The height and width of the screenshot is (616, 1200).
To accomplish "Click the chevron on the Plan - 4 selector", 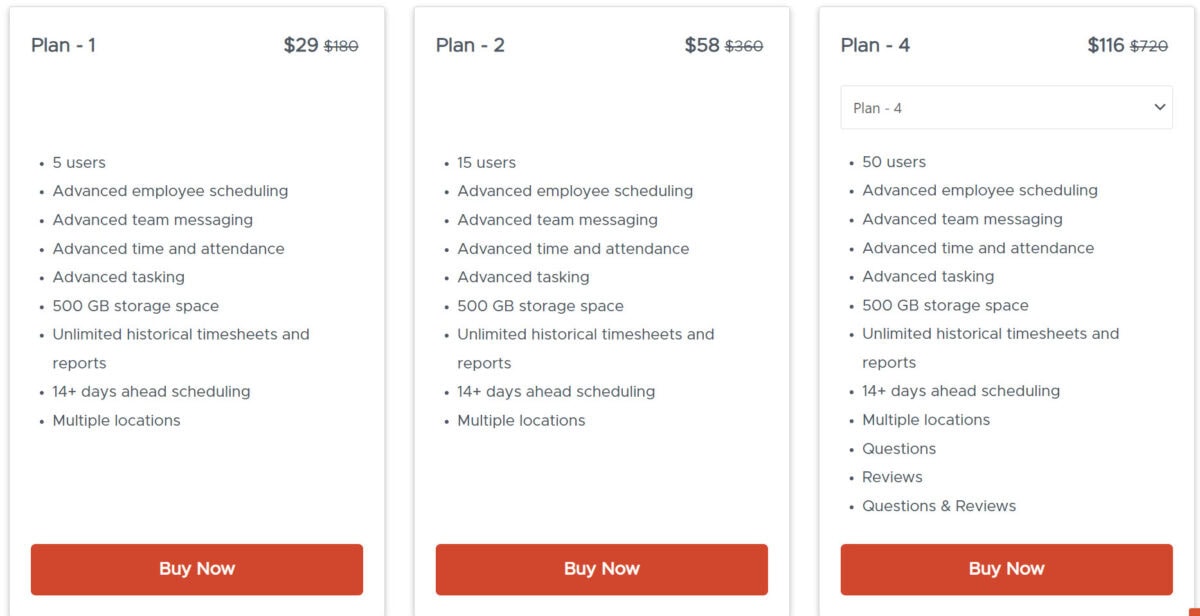I will point(1160,107).
